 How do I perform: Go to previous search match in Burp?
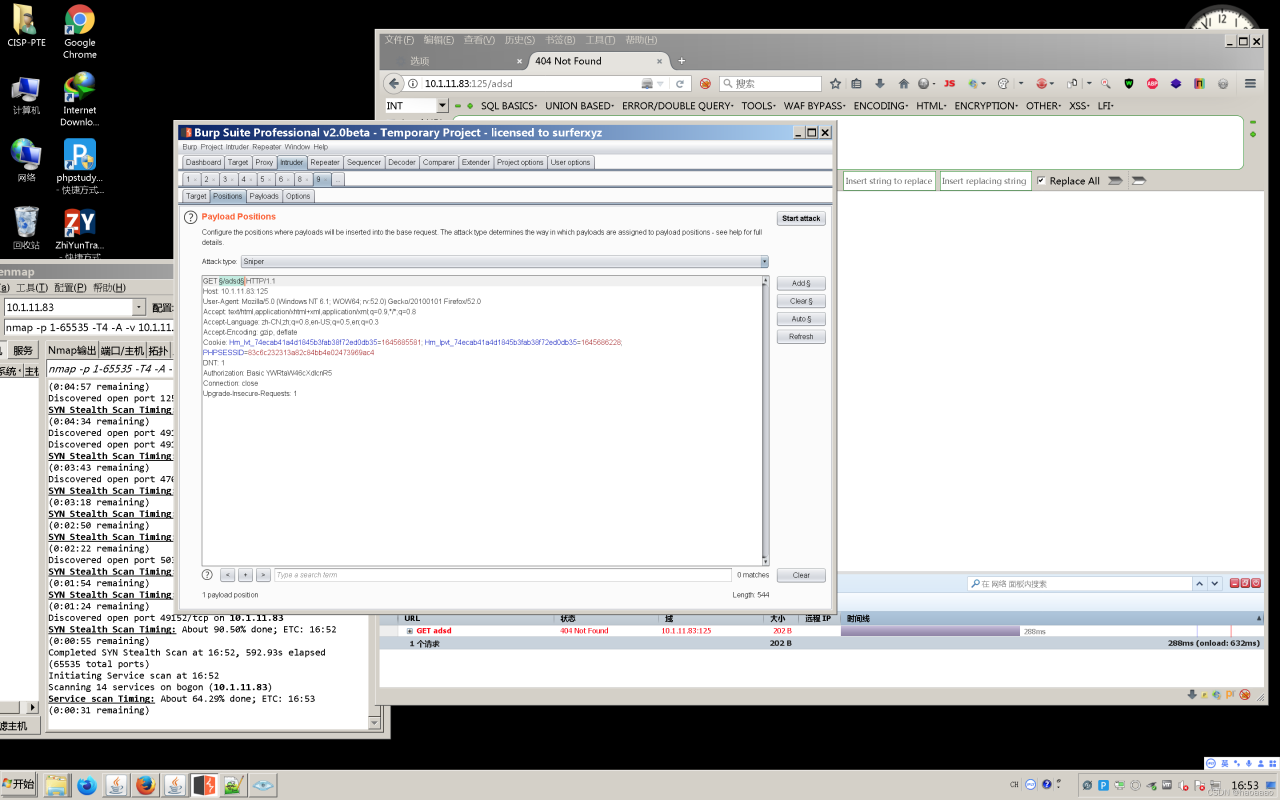(x=228, y=575)
